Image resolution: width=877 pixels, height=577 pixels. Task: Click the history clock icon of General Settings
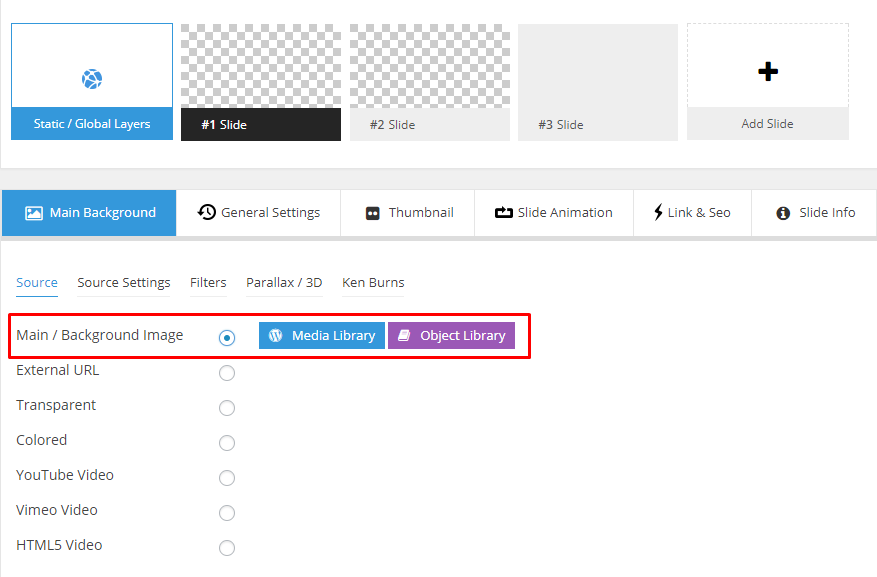[207, 212]
